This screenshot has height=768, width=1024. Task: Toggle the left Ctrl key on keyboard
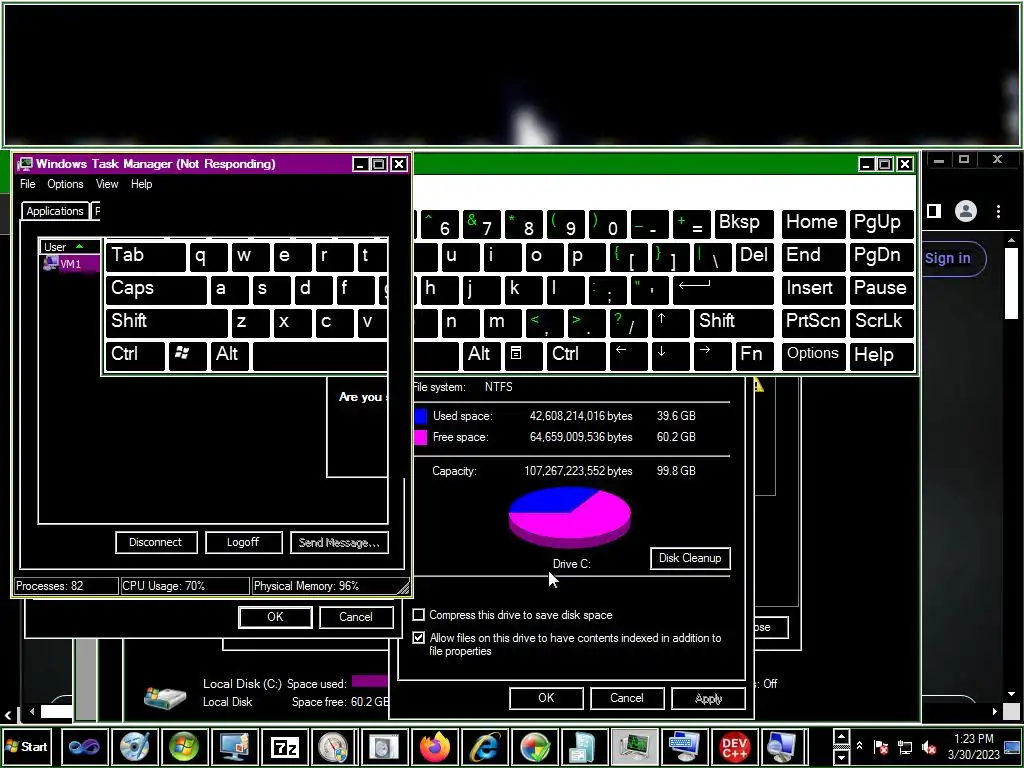[x=135, y=355]
